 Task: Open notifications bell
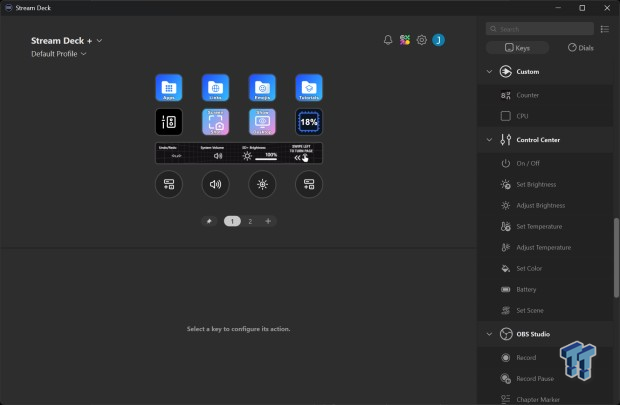click(x=388, y=40)
